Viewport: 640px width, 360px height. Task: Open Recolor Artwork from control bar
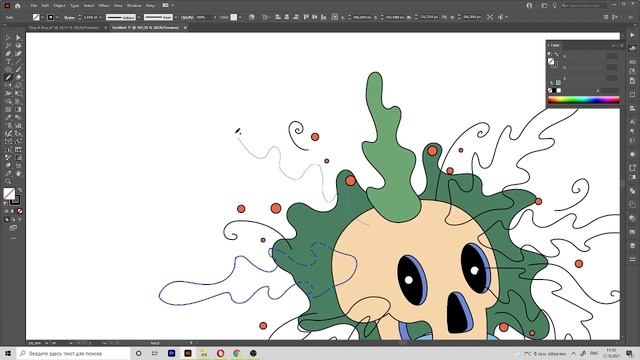(x=251, y=17)
